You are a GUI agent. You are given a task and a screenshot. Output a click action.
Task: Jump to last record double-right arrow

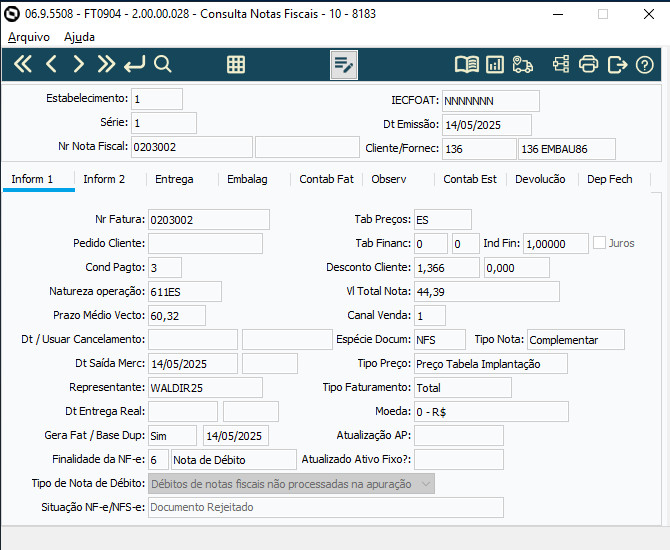coord(106,65)
